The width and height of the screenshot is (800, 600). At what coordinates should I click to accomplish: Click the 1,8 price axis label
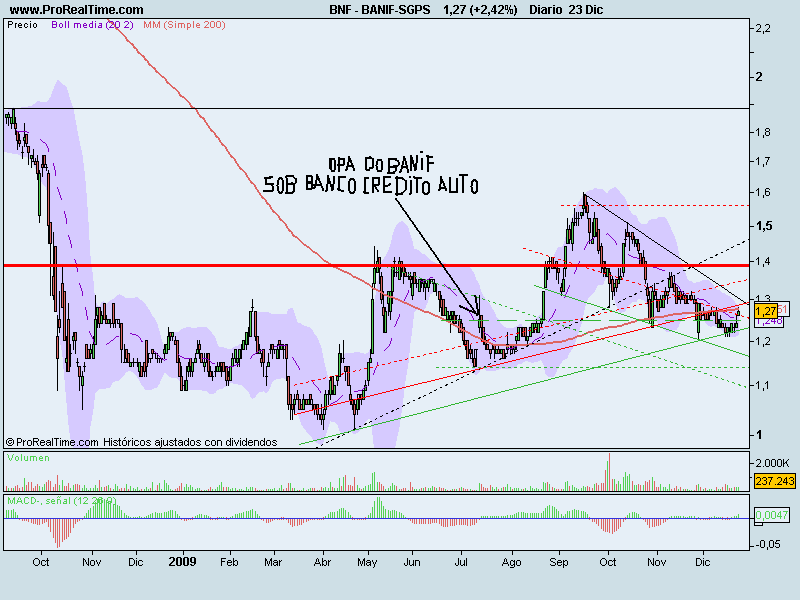(x=763, y=133)
